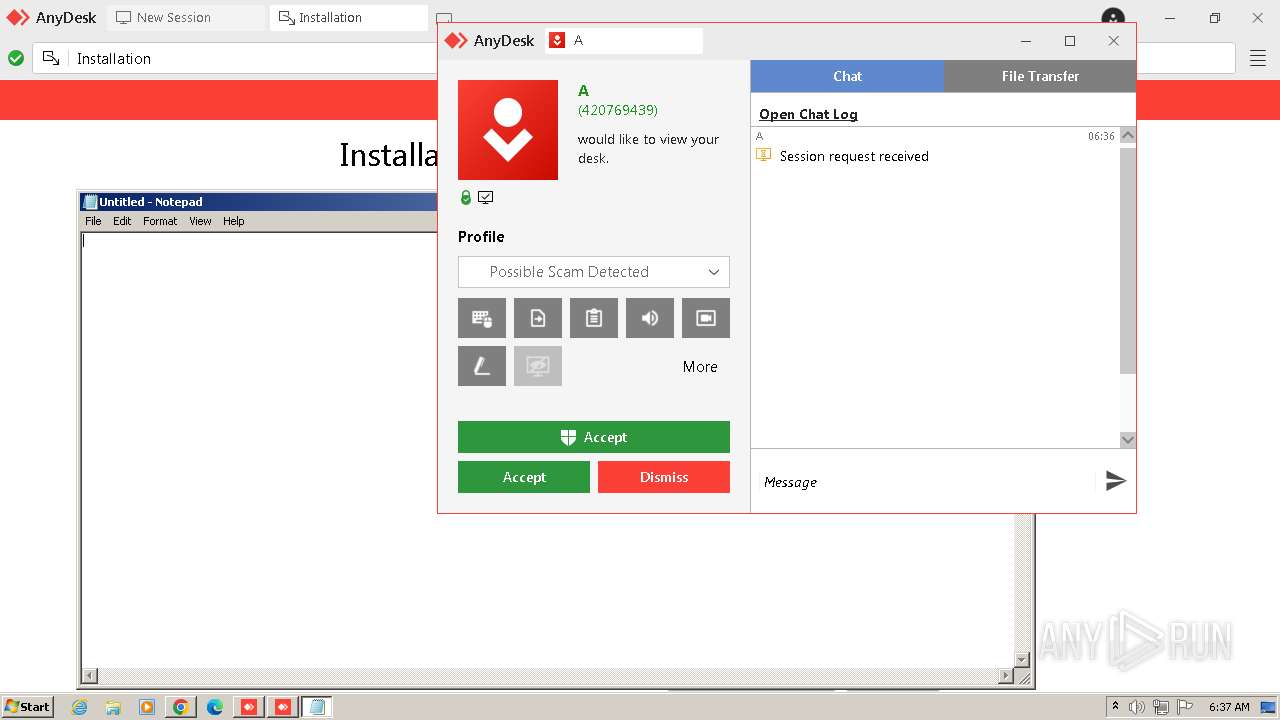Open File Explorer from taskbar
This screenshot has width=1280, height=720.
113,707
